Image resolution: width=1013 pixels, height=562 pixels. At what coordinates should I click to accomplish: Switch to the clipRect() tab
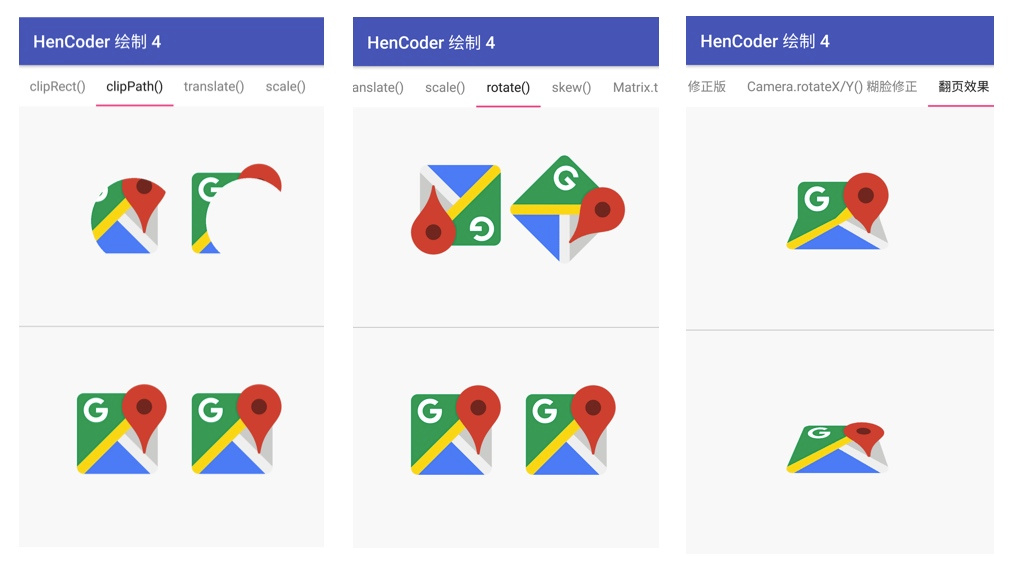(58, 86)
